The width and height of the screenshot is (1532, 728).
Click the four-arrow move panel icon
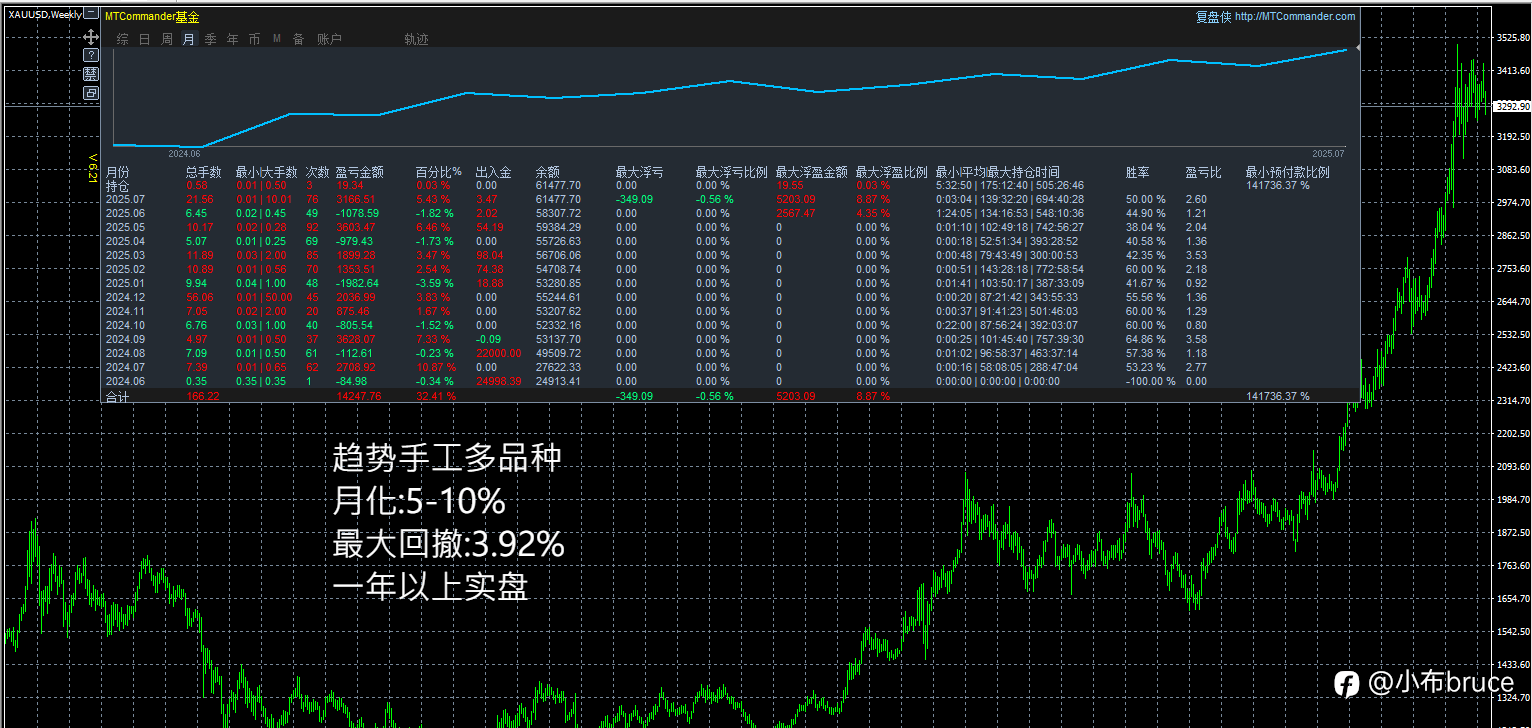[x=91, y=36]
